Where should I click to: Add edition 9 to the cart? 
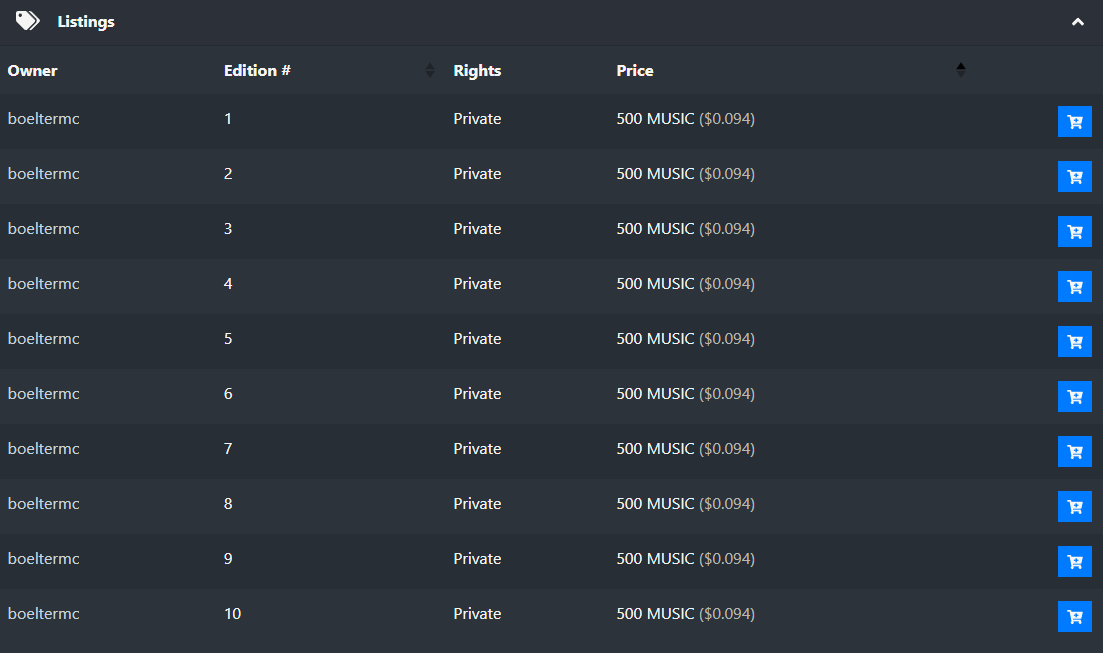pos(1074,561)
